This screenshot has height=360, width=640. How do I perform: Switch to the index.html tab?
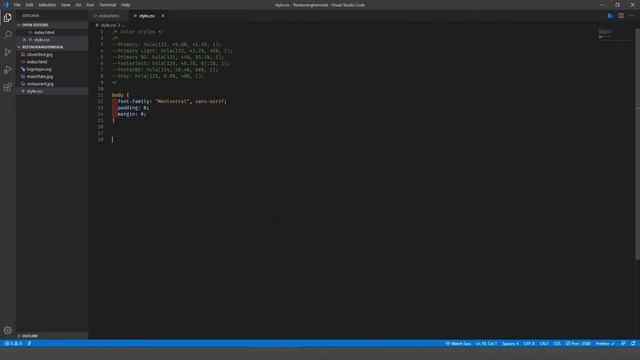pyautogui.click(x=109, y=16)
